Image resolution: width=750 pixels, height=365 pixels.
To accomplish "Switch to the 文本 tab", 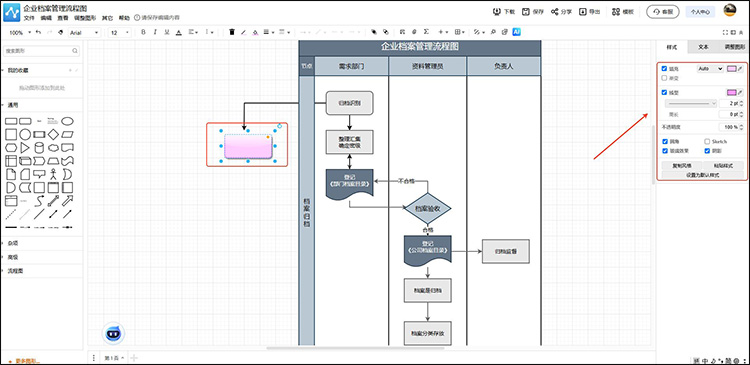I will [x=703, y=47].
